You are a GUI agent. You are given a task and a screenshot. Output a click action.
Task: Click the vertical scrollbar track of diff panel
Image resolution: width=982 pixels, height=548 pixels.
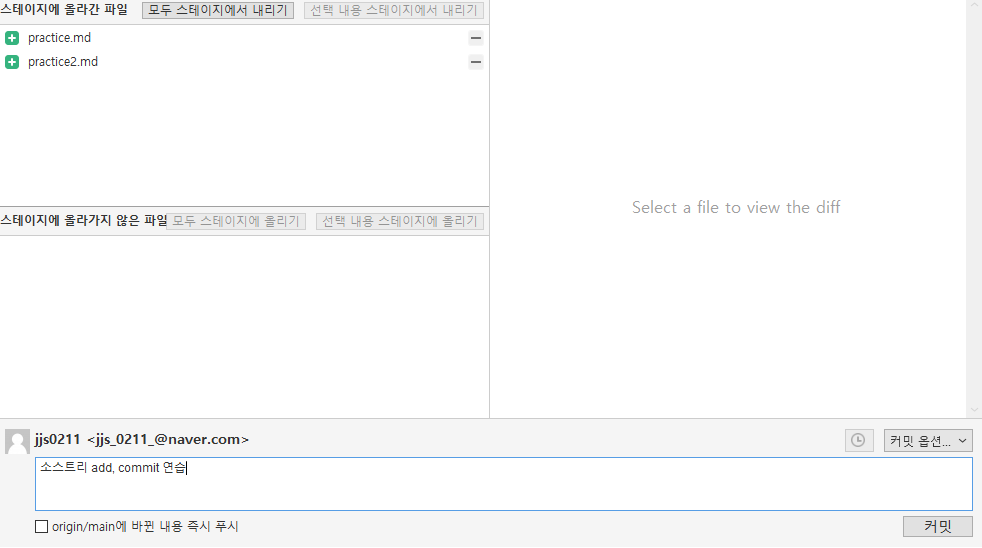974,200
